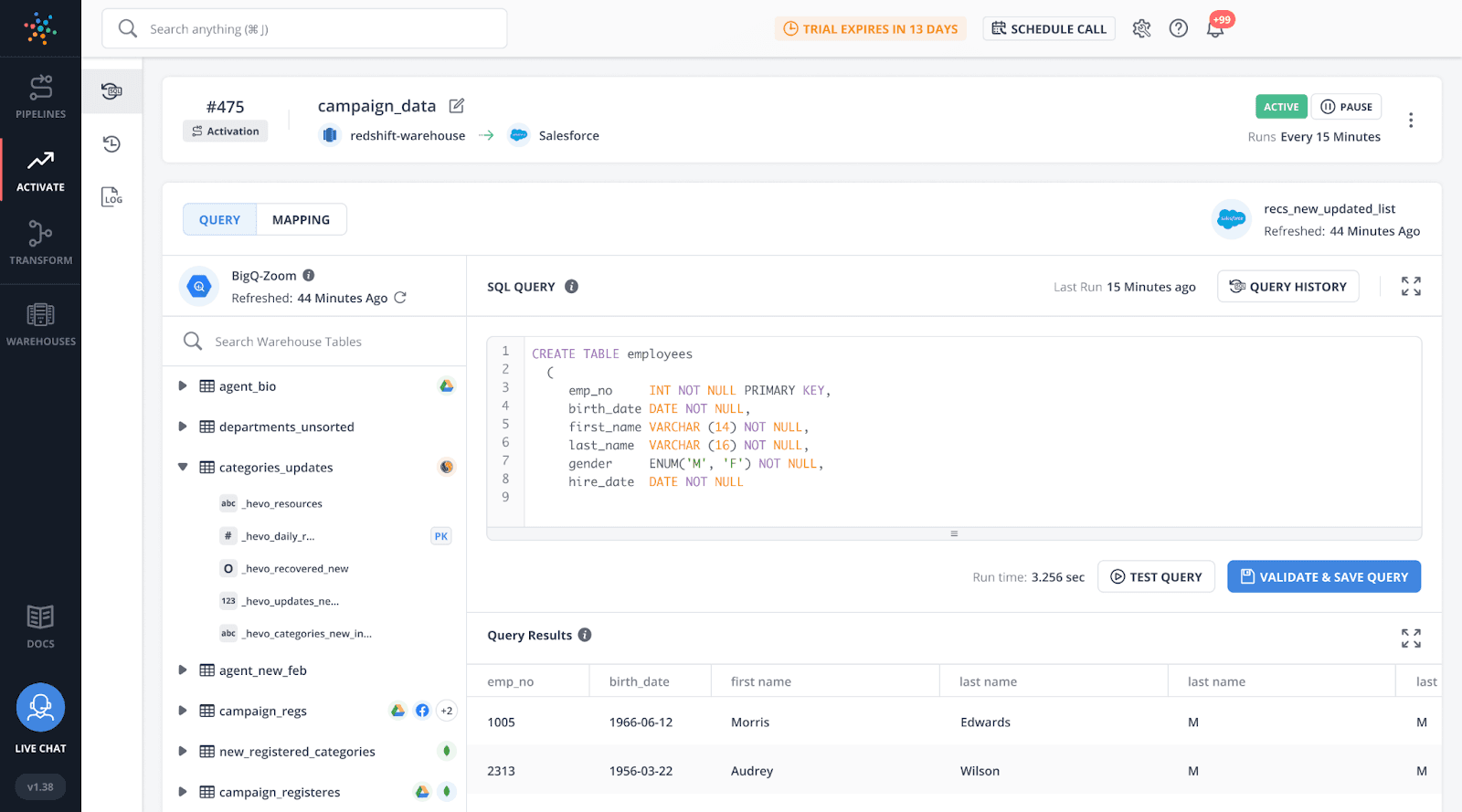Select the _hevo_categories_new_in... column

307,633
